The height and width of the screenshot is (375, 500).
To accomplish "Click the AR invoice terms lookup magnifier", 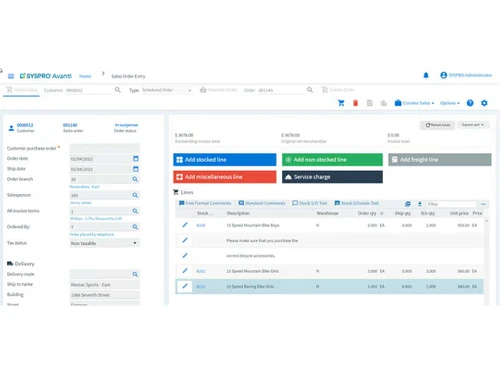I will point(135,211).
